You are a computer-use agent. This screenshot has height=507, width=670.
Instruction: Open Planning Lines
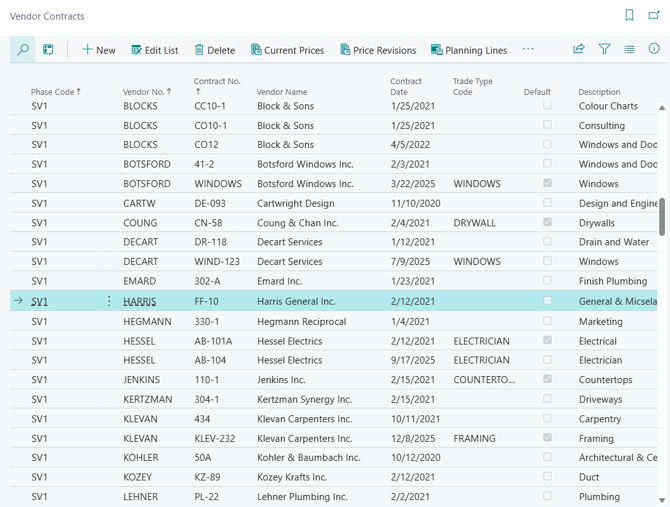[469, 50]
